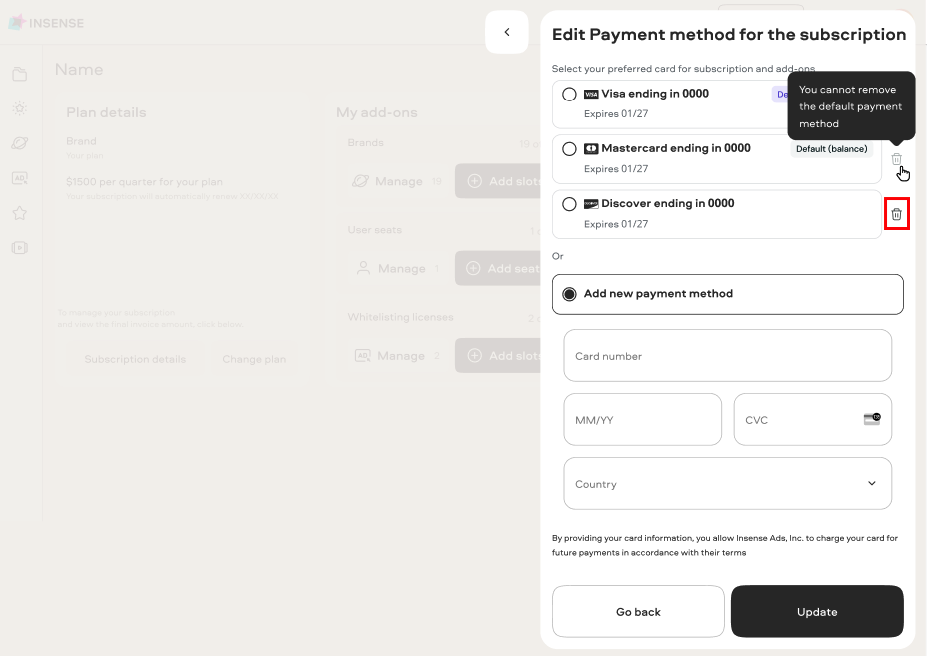Focus the Card number field
The width and height of the screenshot is (927, 656).
pos(727,356)
